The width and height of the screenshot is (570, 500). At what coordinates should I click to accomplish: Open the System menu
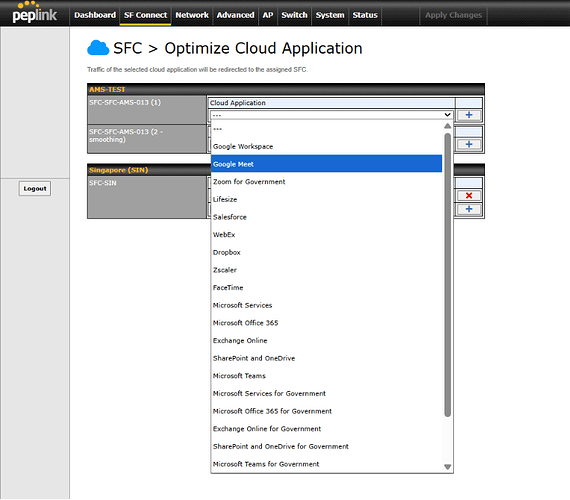[x=330, y=15]
